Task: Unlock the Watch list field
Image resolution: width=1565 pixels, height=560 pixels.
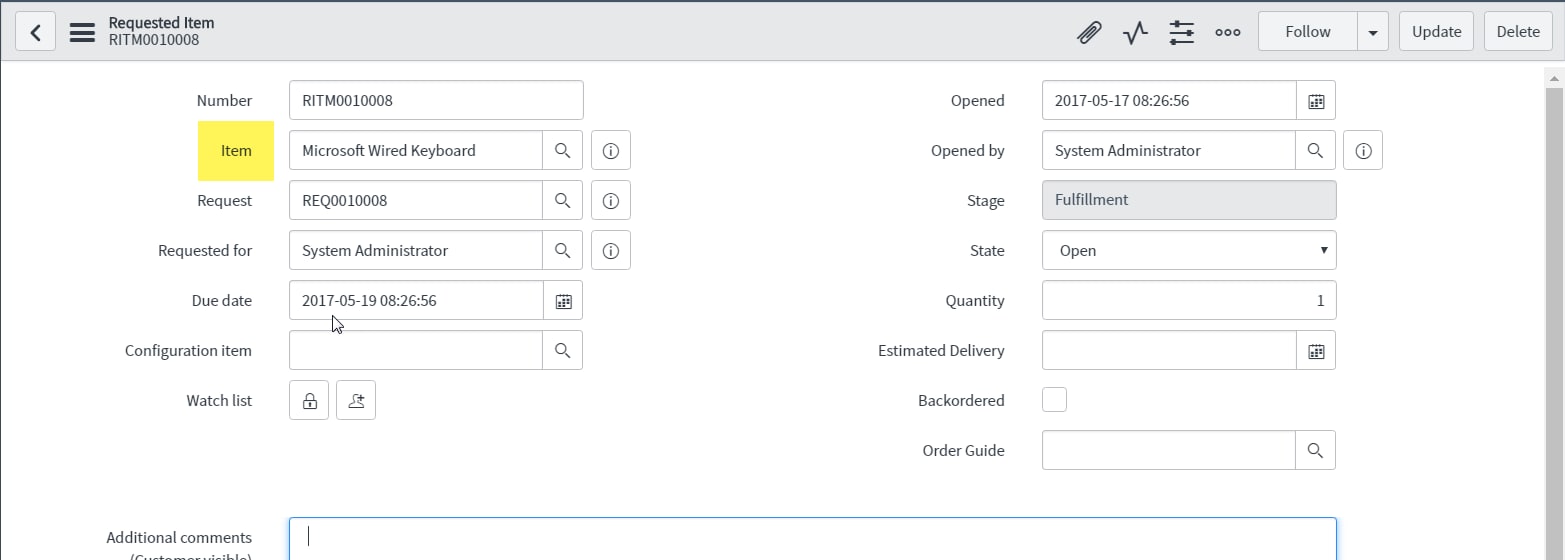Action: (309, 400)
